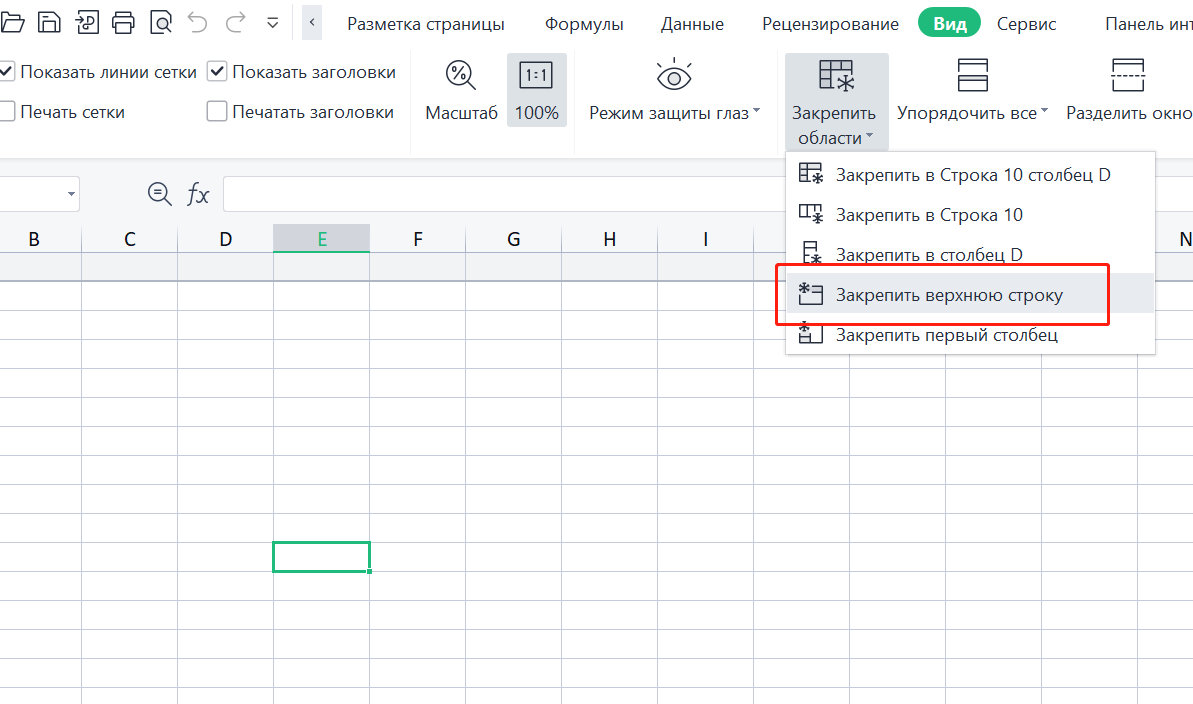Switch to the Рецензирование tab
The height and width of the screenshot is (704, 1193).
point(830,23)
